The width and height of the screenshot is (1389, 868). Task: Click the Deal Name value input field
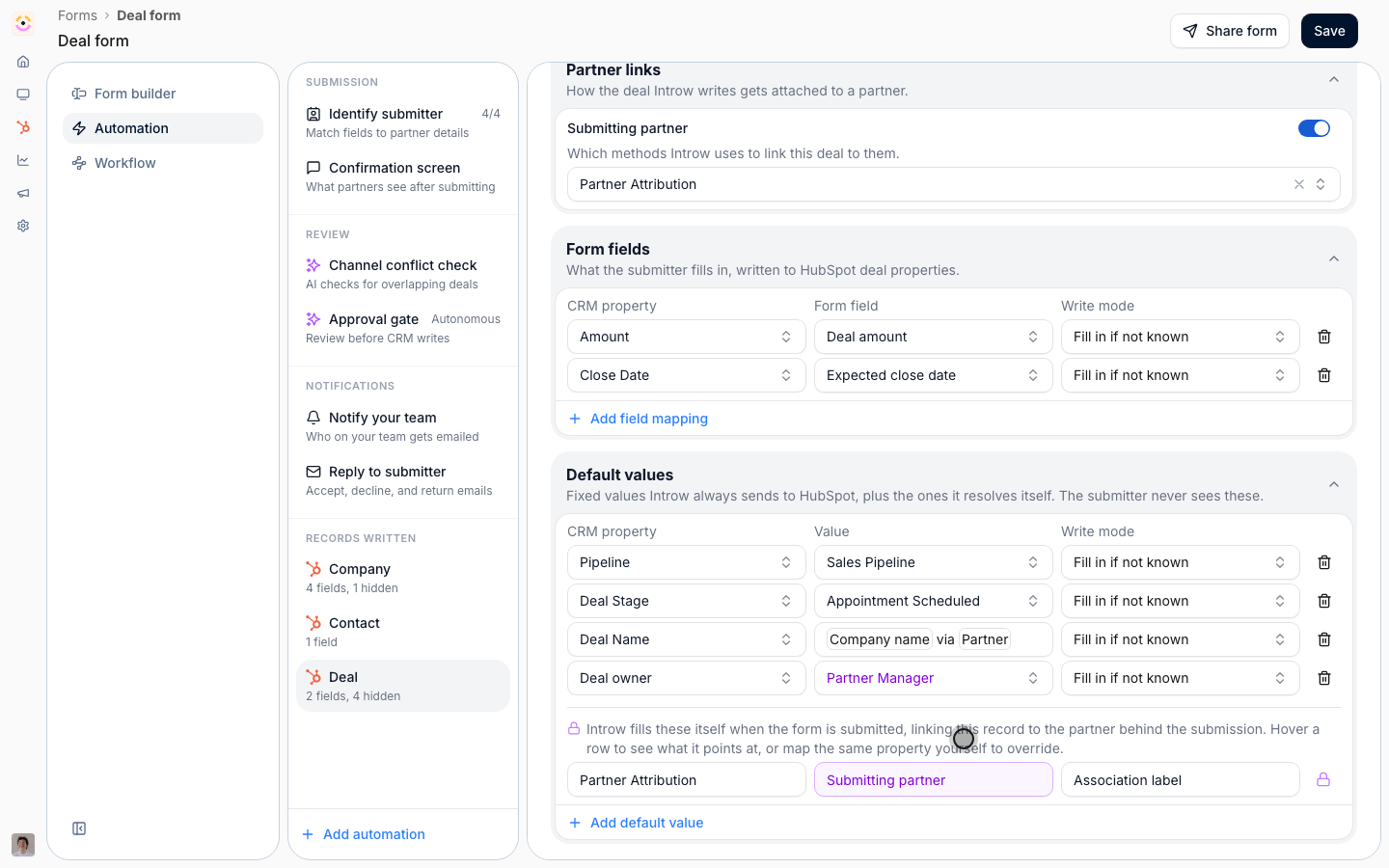pos(934,639)
